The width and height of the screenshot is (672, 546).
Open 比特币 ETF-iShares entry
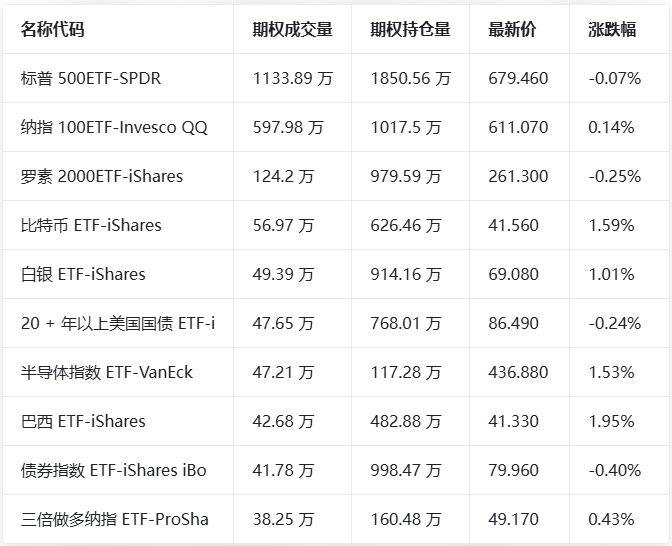(91, 225)
